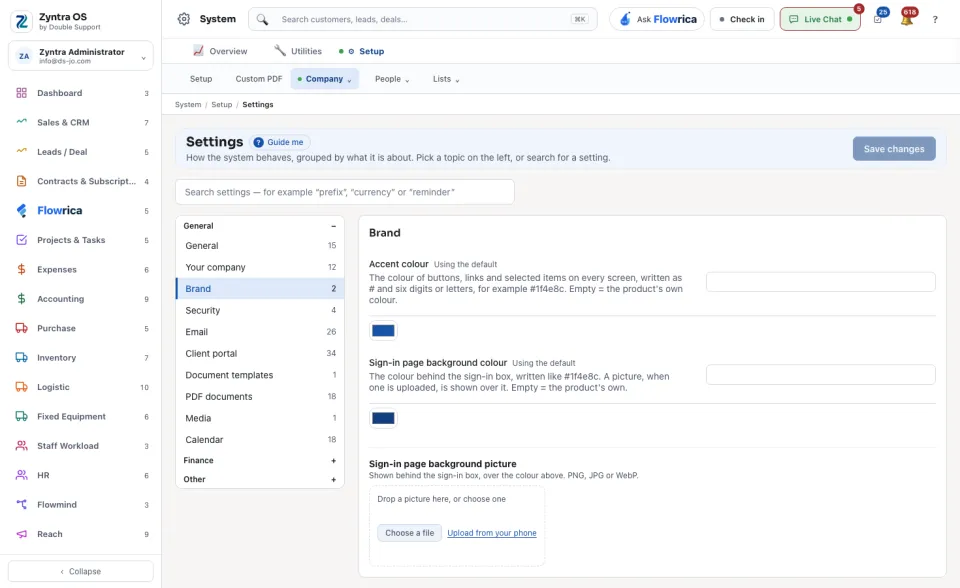This screenshot has width=960, height=588.
Task: Click the magnifier icon in search bar
Action: click(262, 20)
